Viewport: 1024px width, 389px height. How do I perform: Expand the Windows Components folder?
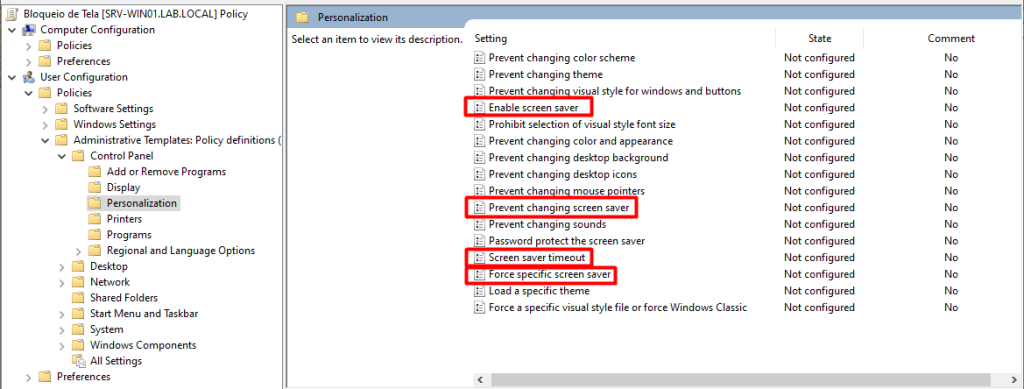[x=61, y=345]
